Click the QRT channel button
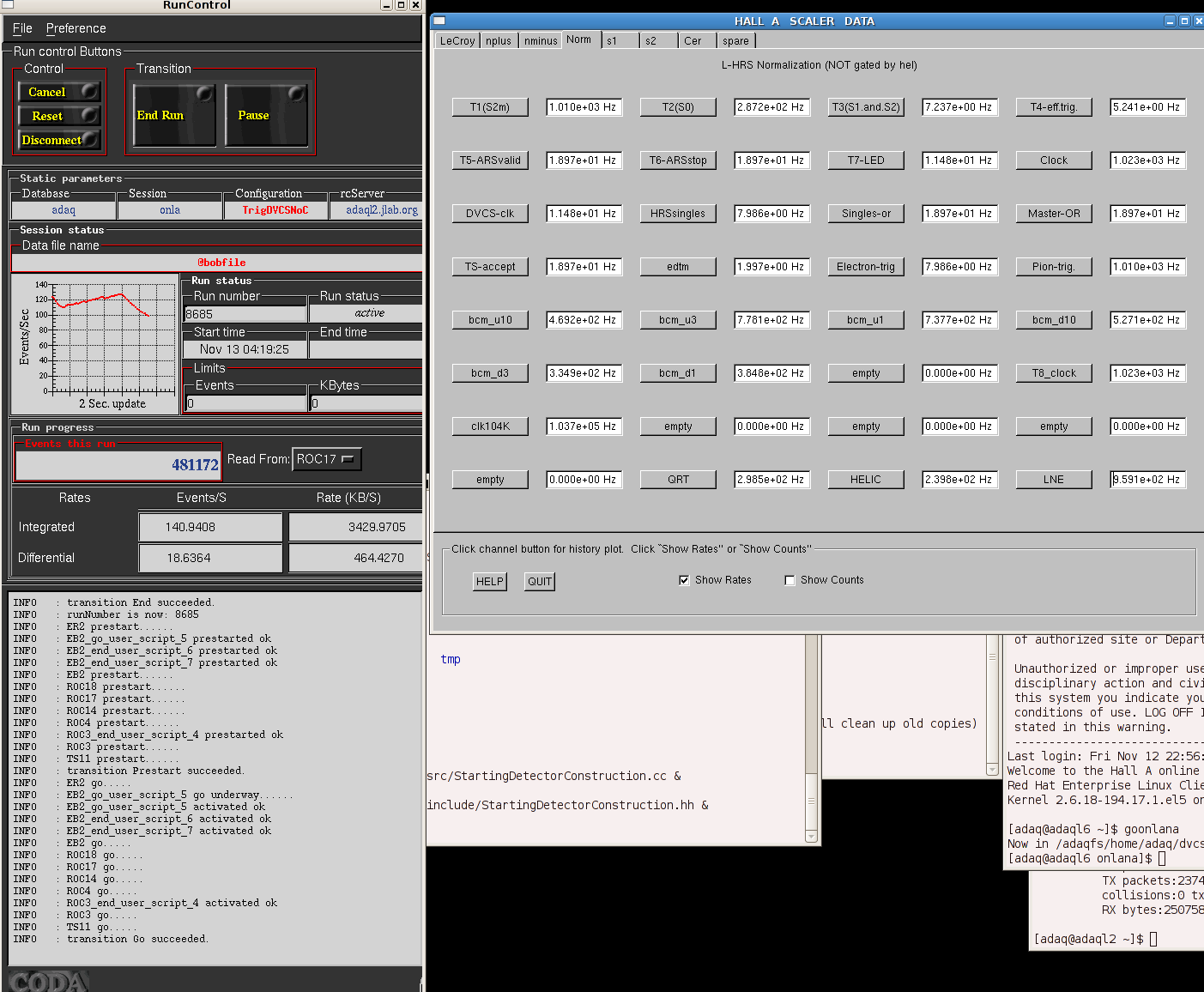 (678, 480)
